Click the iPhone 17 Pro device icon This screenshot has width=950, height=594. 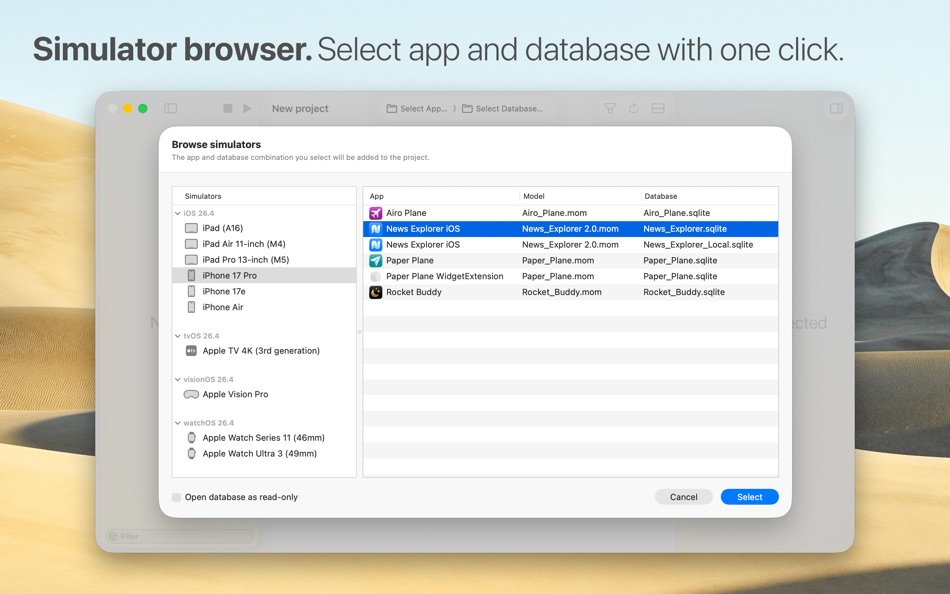(x=191, y=275)
